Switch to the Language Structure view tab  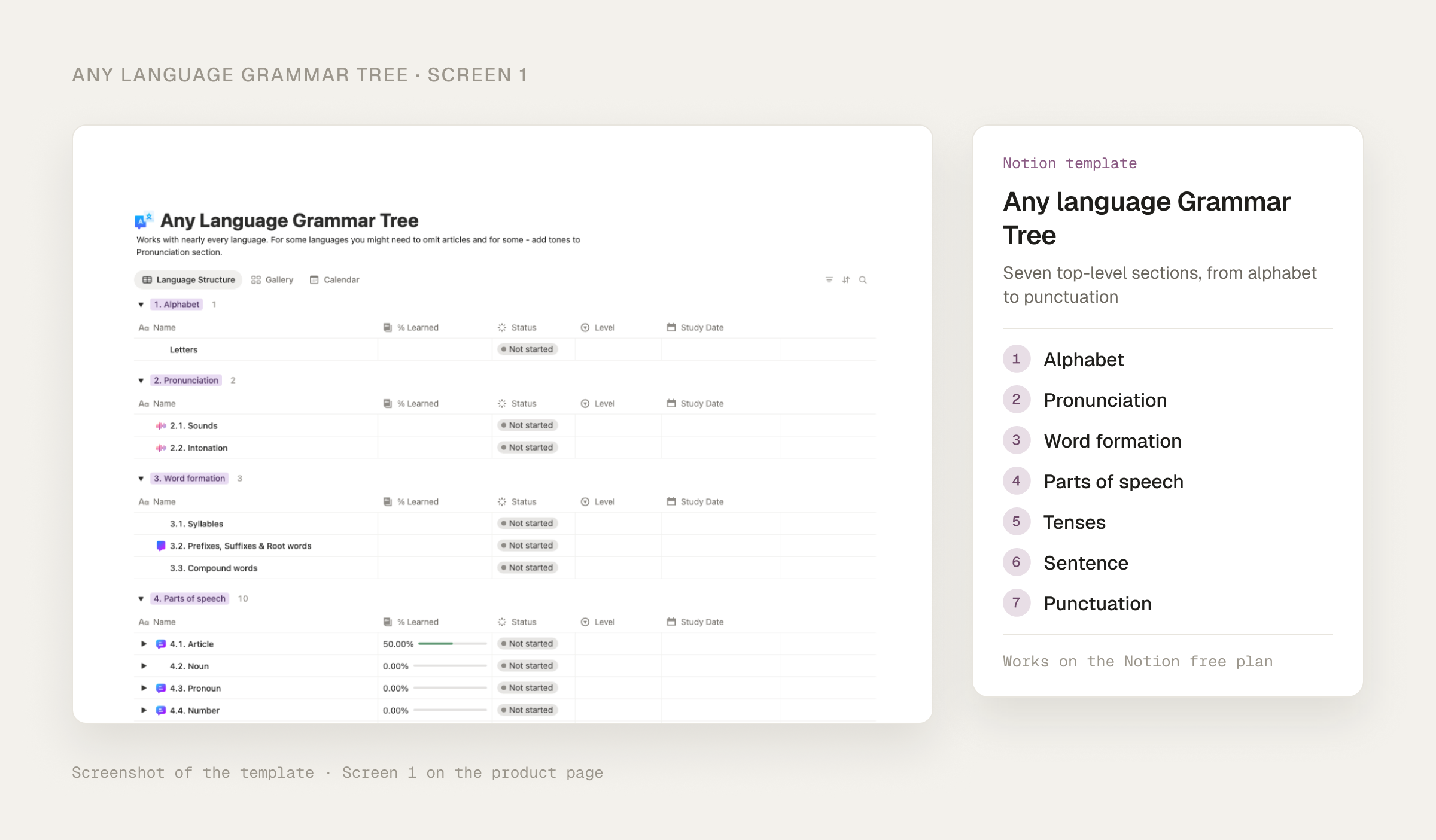[188, 279]
